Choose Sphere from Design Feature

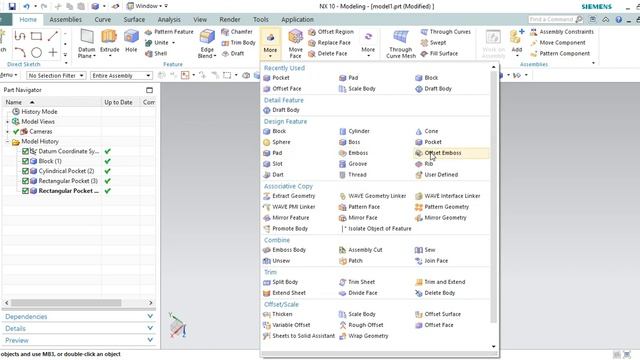(277, 142)
